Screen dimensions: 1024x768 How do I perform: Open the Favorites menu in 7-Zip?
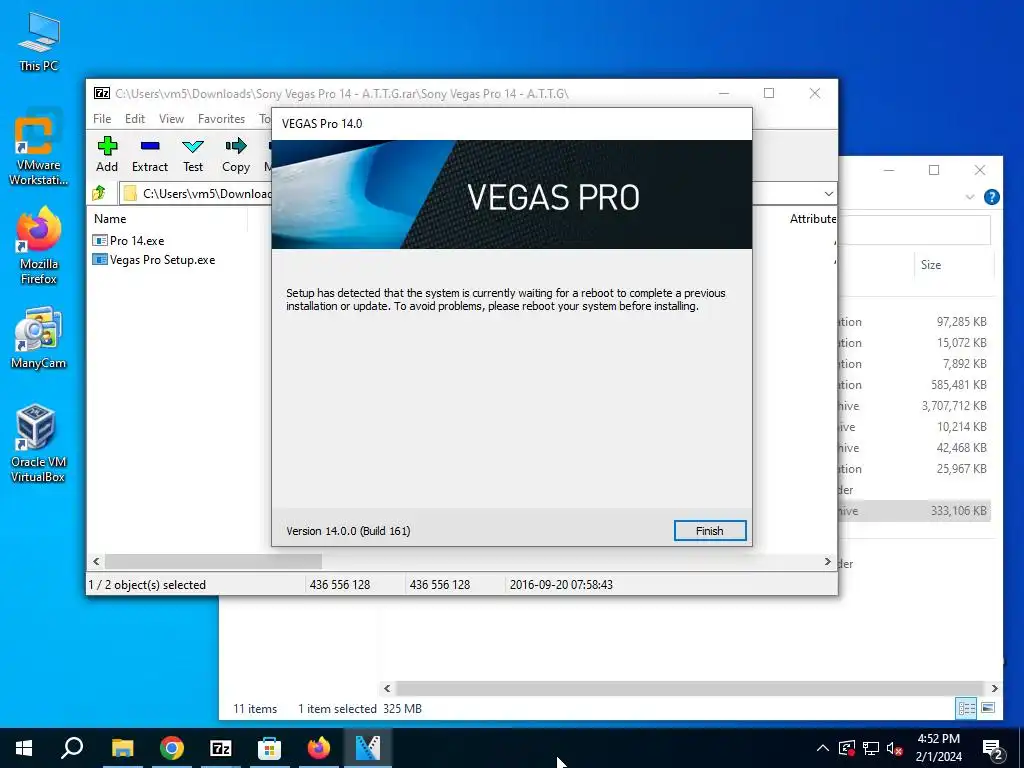tap(221, 119)
